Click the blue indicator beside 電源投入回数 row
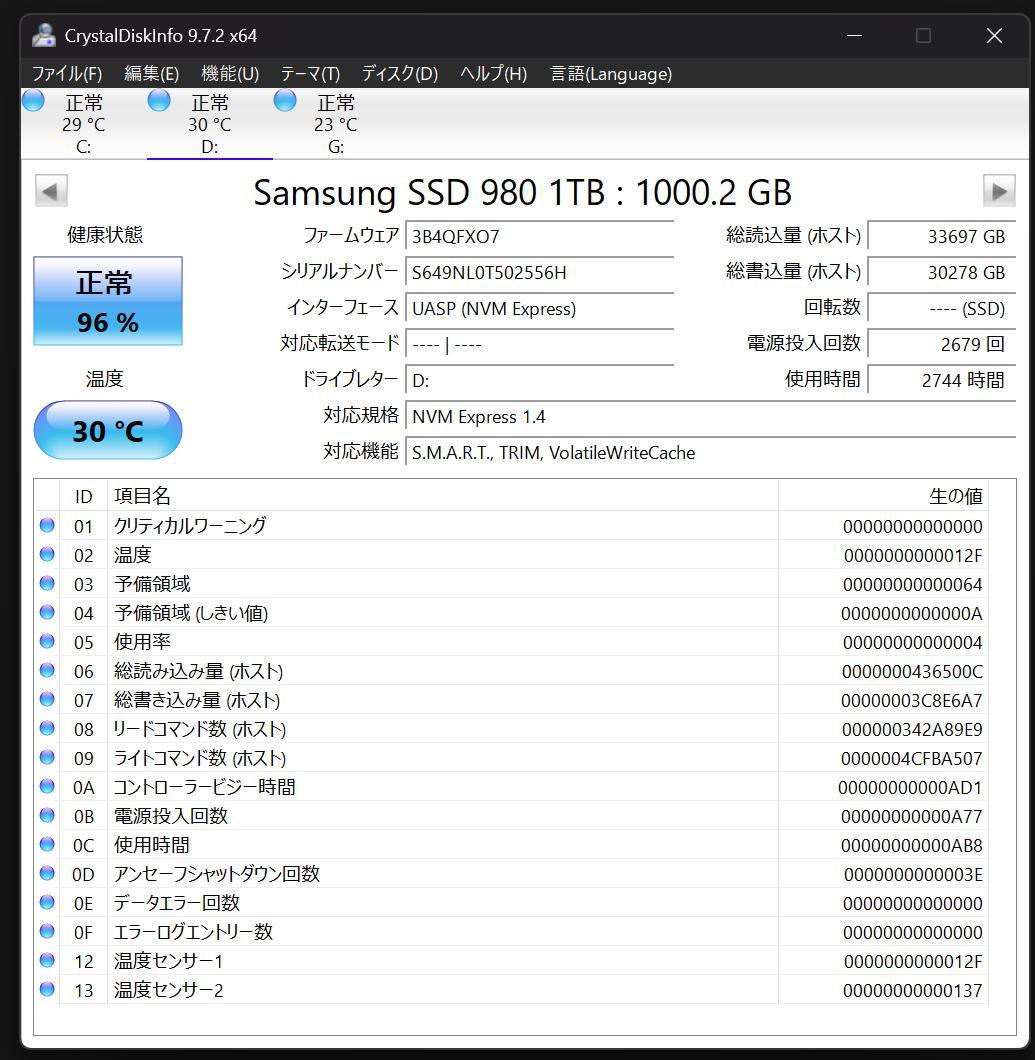Screen dimensions: 1035x1060 (46, 816)
